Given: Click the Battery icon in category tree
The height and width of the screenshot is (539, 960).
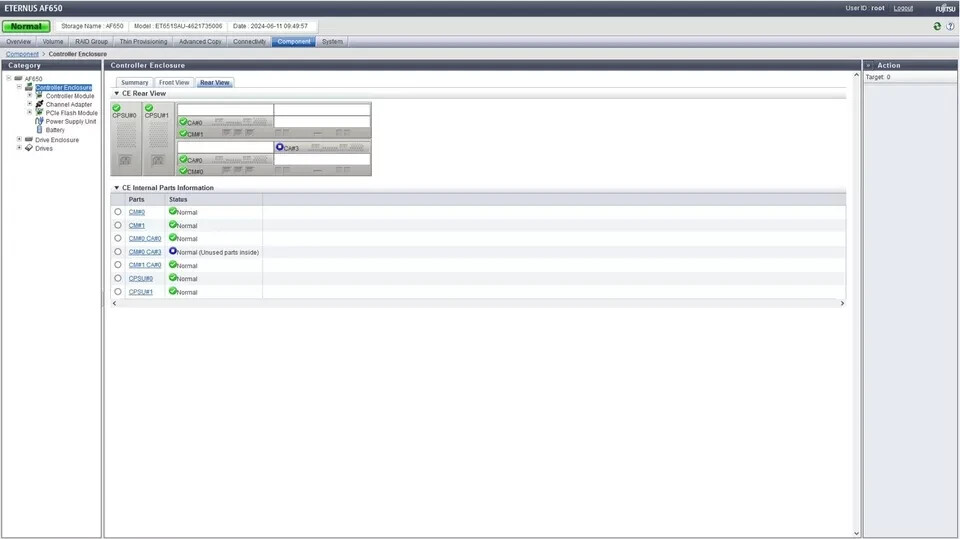Looking at the screenshot, I should (x=39, y=130).
